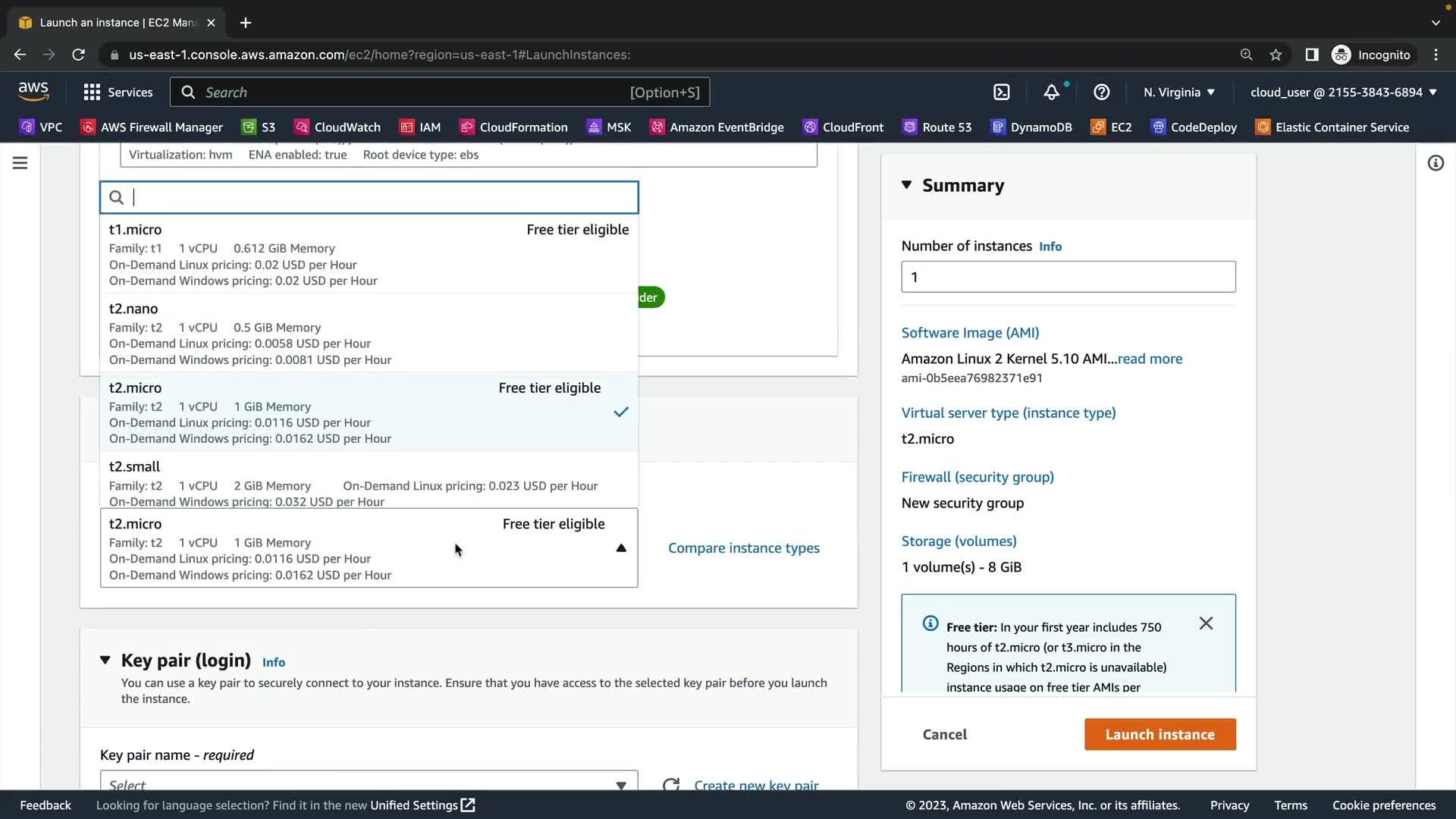The image size is (1456, 819).
Task: Open the left navigation hamburger menu
Action: coord(20,163)
